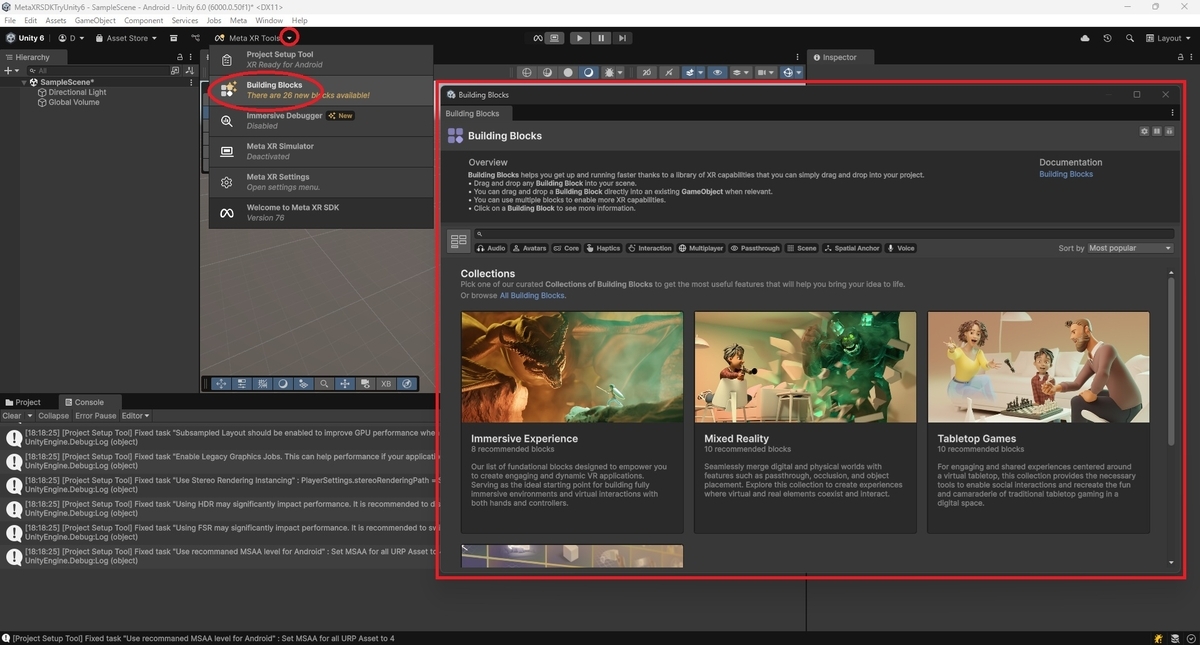Expand the Meta XR Tools dropdown arrow
This screenshot has height=645, width=1200.
coord(289,38)
